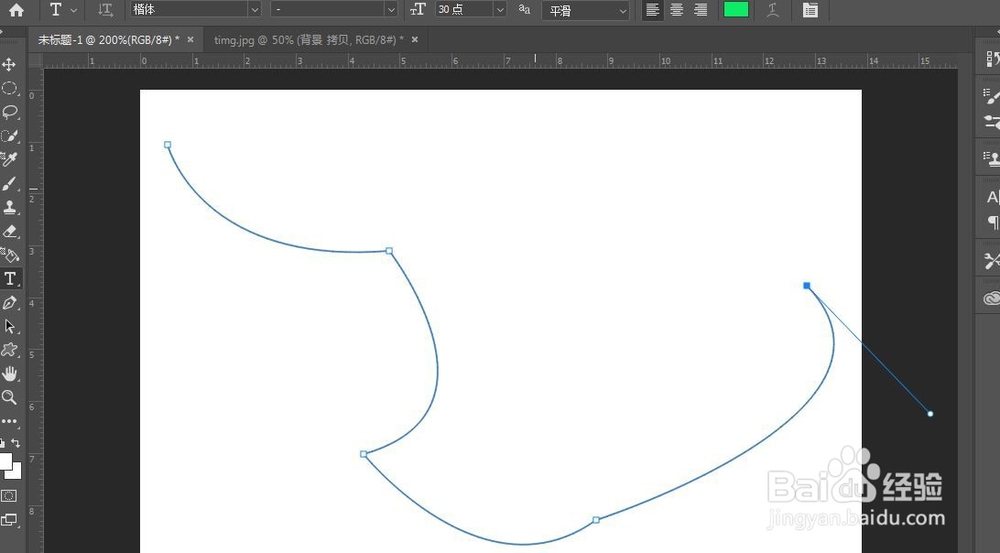Open the Type tool preset picker

click(63, 10)
